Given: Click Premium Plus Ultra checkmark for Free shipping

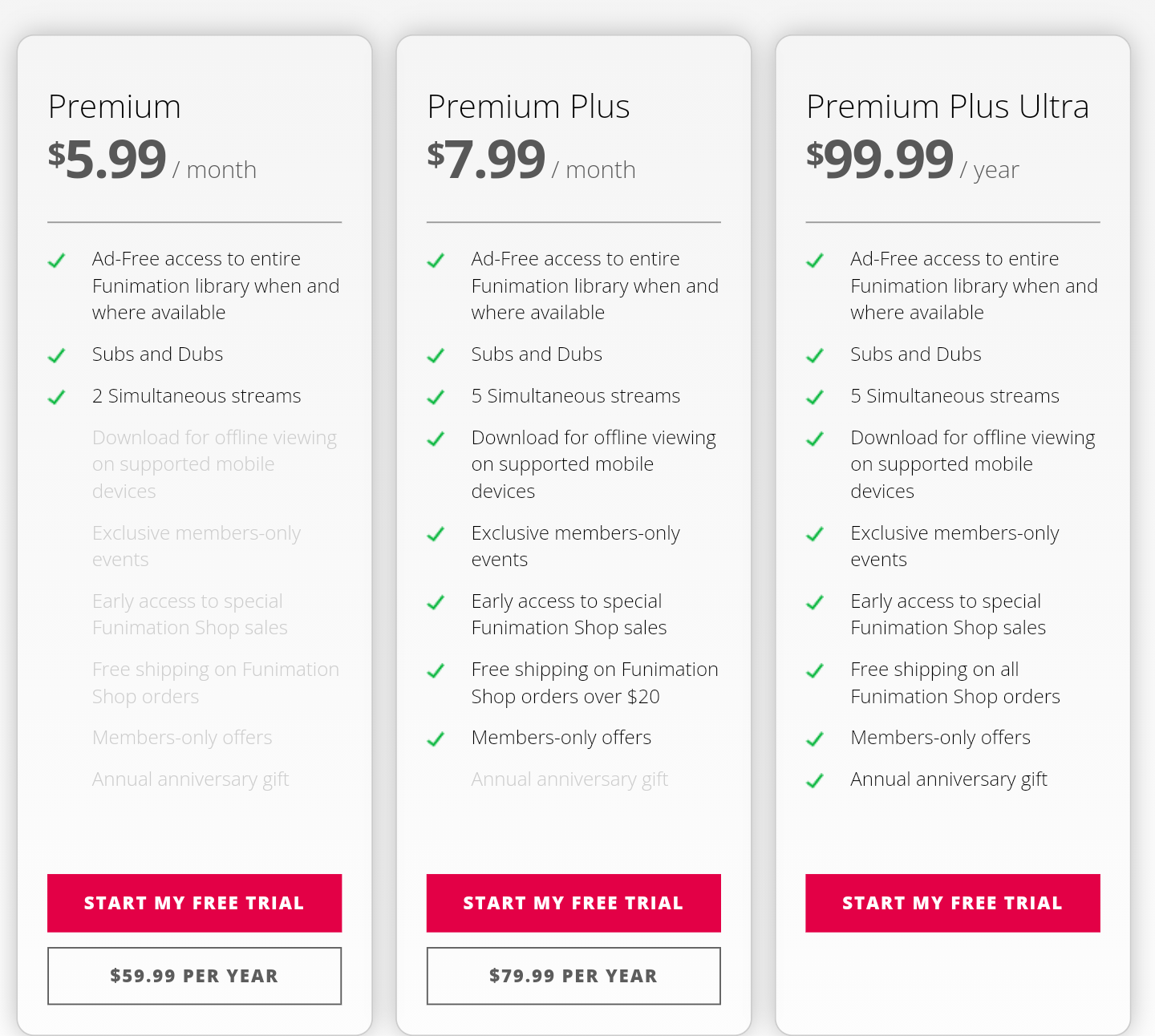Looking at the screenshot, I should point(814,670).
